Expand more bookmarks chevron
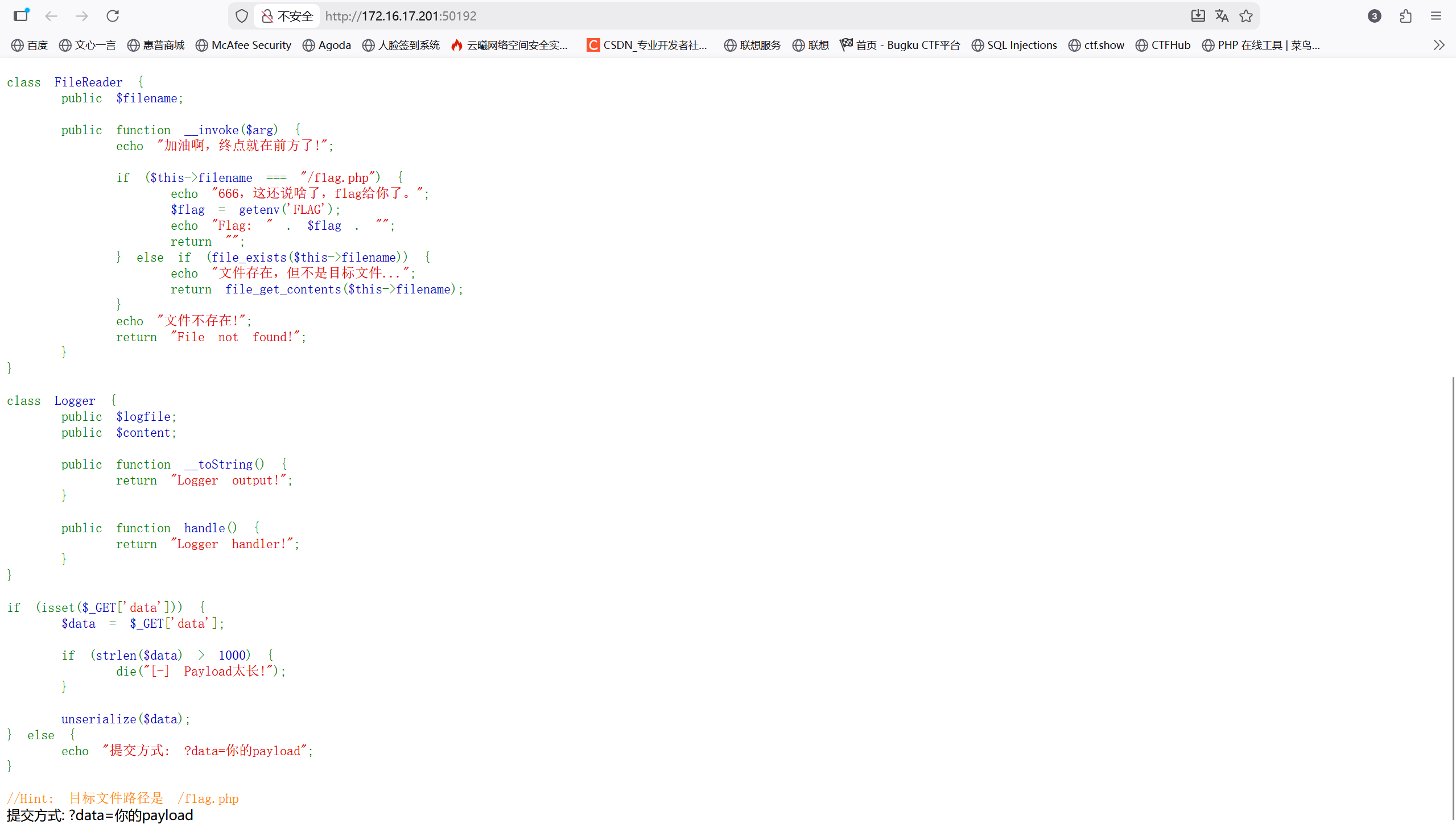 tap(1438, 45)
